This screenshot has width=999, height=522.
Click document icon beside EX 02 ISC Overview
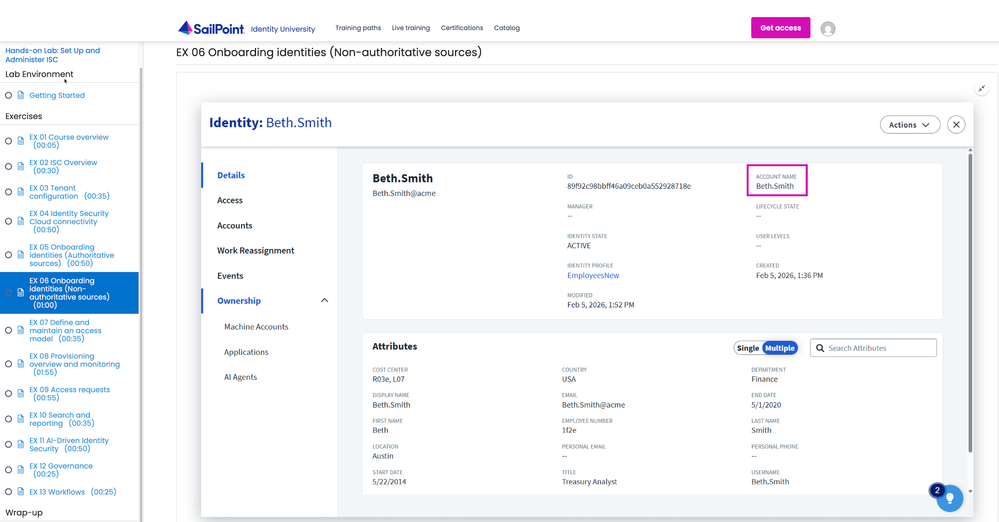click(x=20, y=166)
